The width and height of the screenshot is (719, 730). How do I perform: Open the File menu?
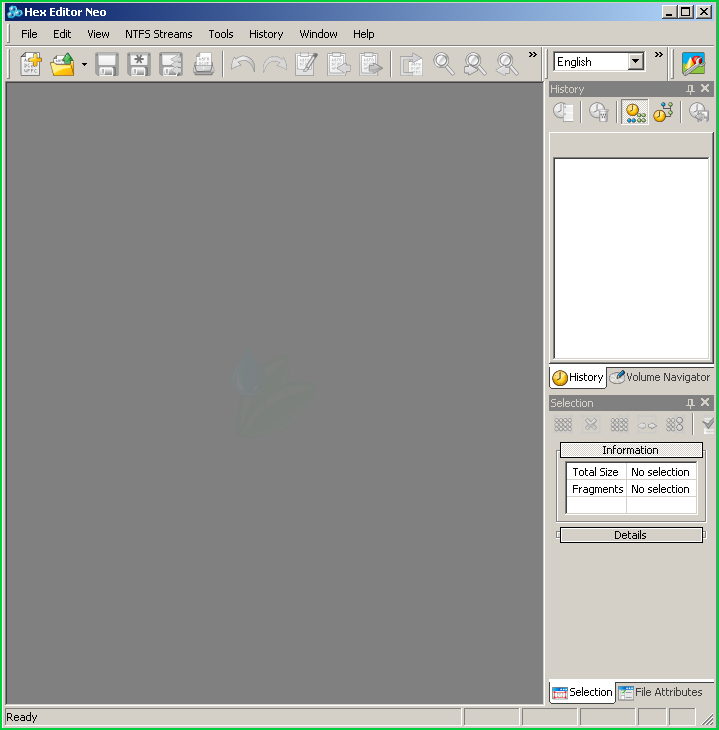coord(29,34)
